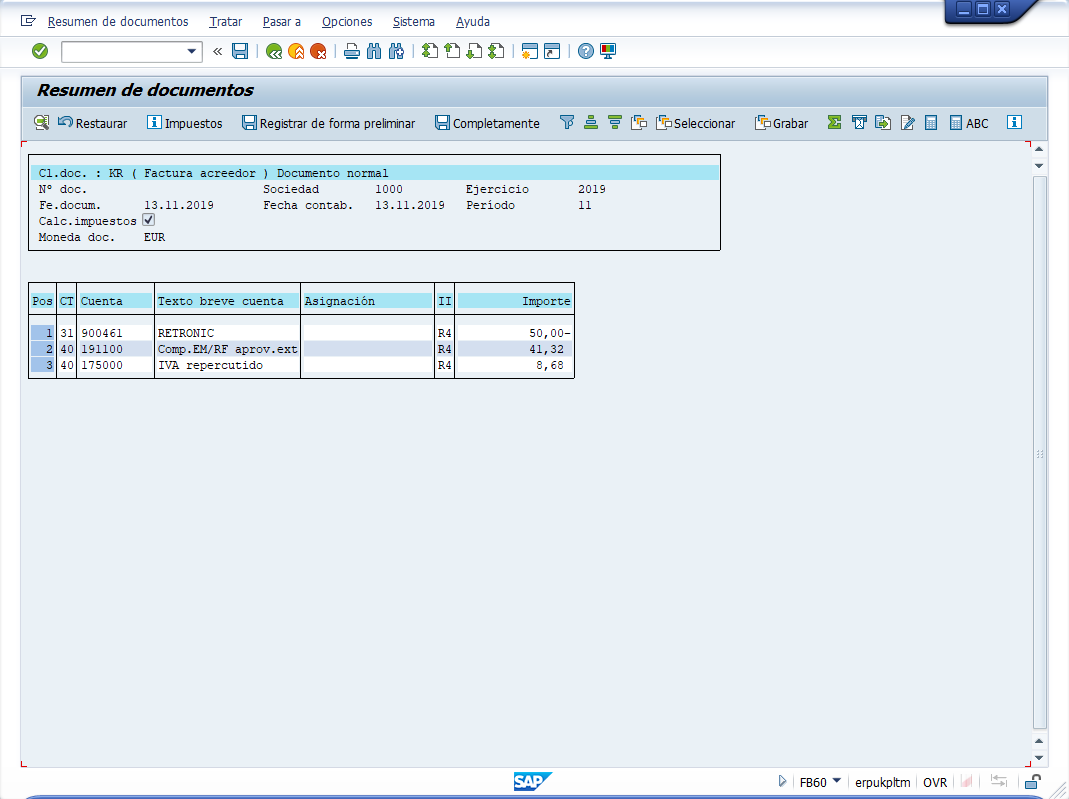Screen dimensions: 1069x799
Task: Click the green Sigma totals icon
Action: [x=834, y=123]
